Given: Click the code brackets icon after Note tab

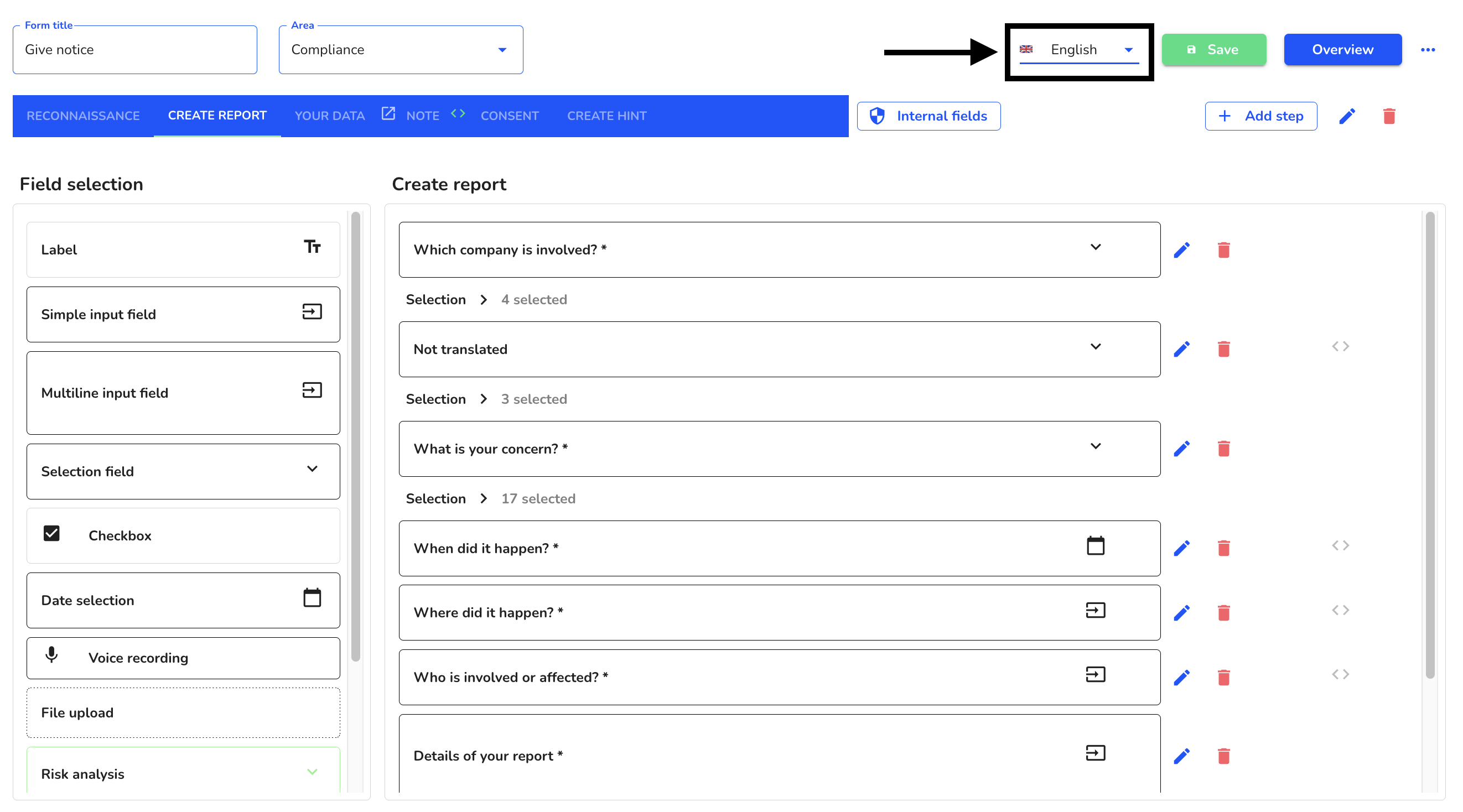Looking at the screenshot, I should tap(458, 113).
